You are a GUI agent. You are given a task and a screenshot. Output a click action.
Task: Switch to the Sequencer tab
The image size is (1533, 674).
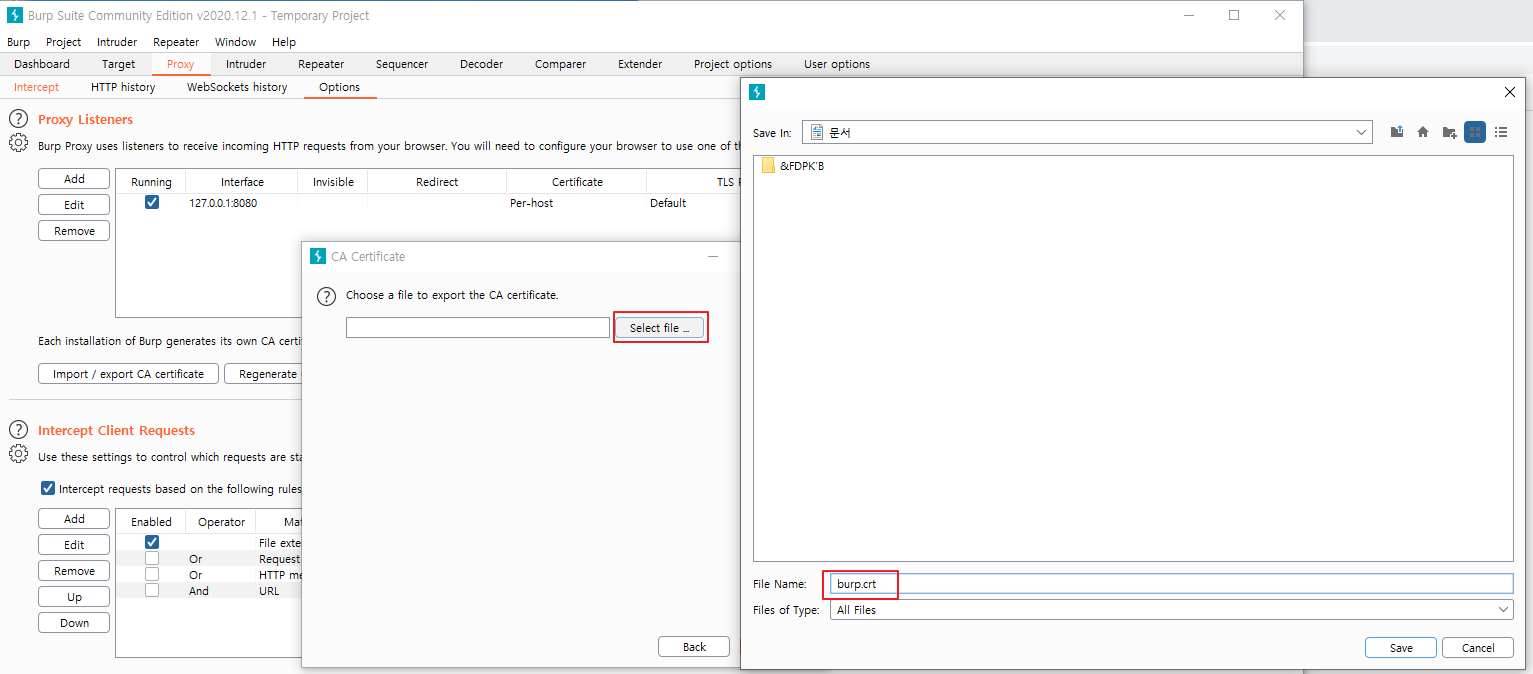coord(402,64)
